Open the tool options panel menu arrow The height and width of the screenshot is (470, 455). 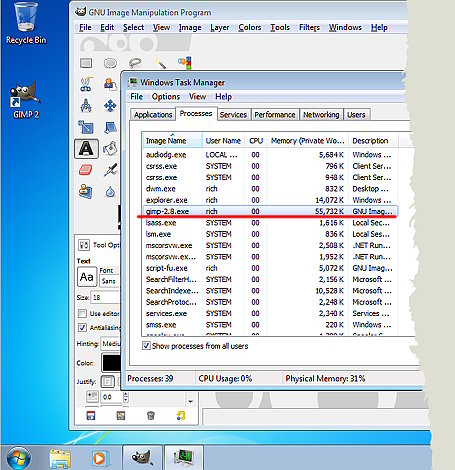pos(190,401)
